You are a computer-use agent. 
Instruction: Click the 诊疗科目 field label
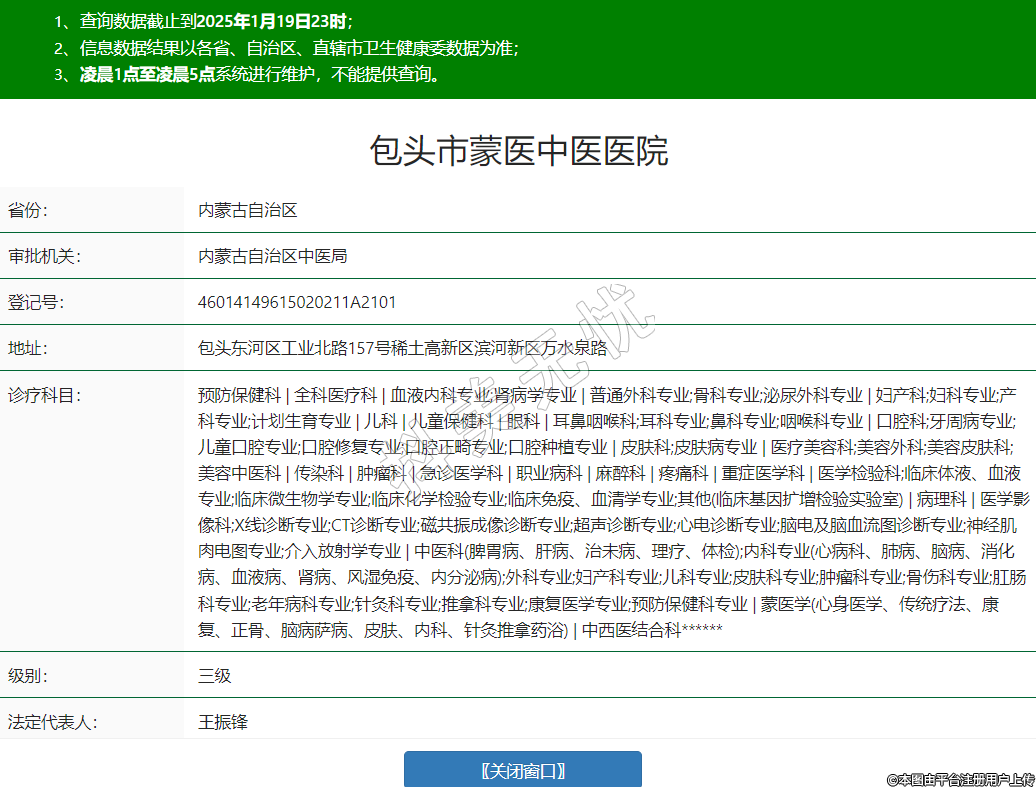pos(44,395)
